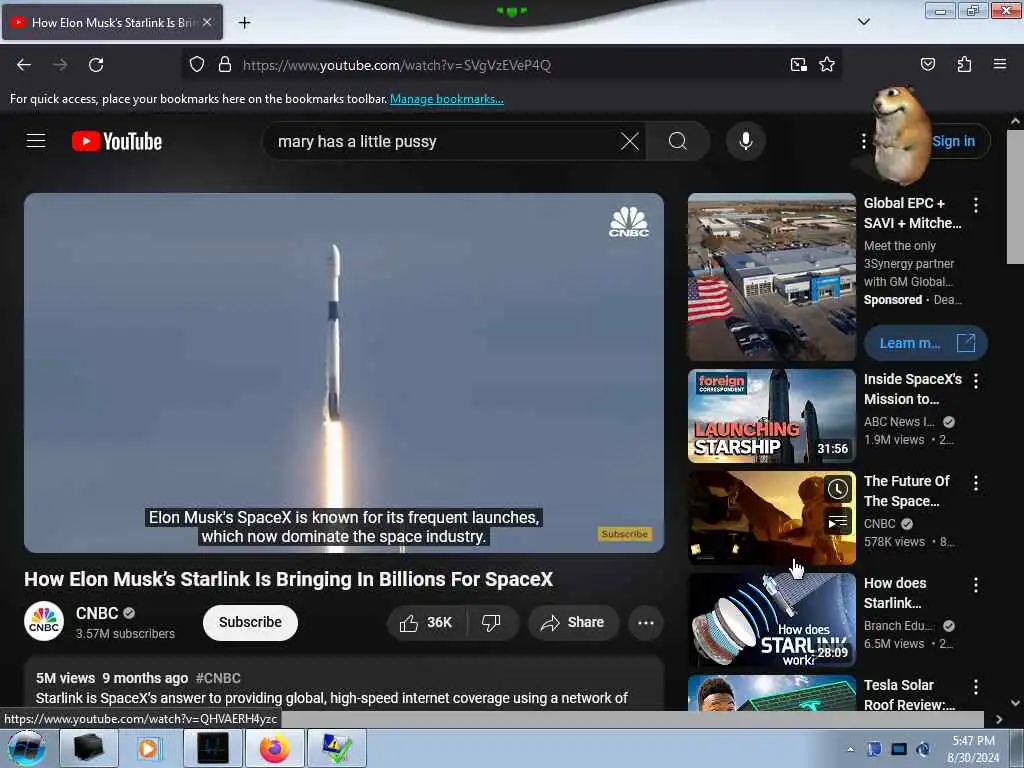Open the Global EPC sponsored thumbnail
Screen dimensions: 1024x768
771,277
